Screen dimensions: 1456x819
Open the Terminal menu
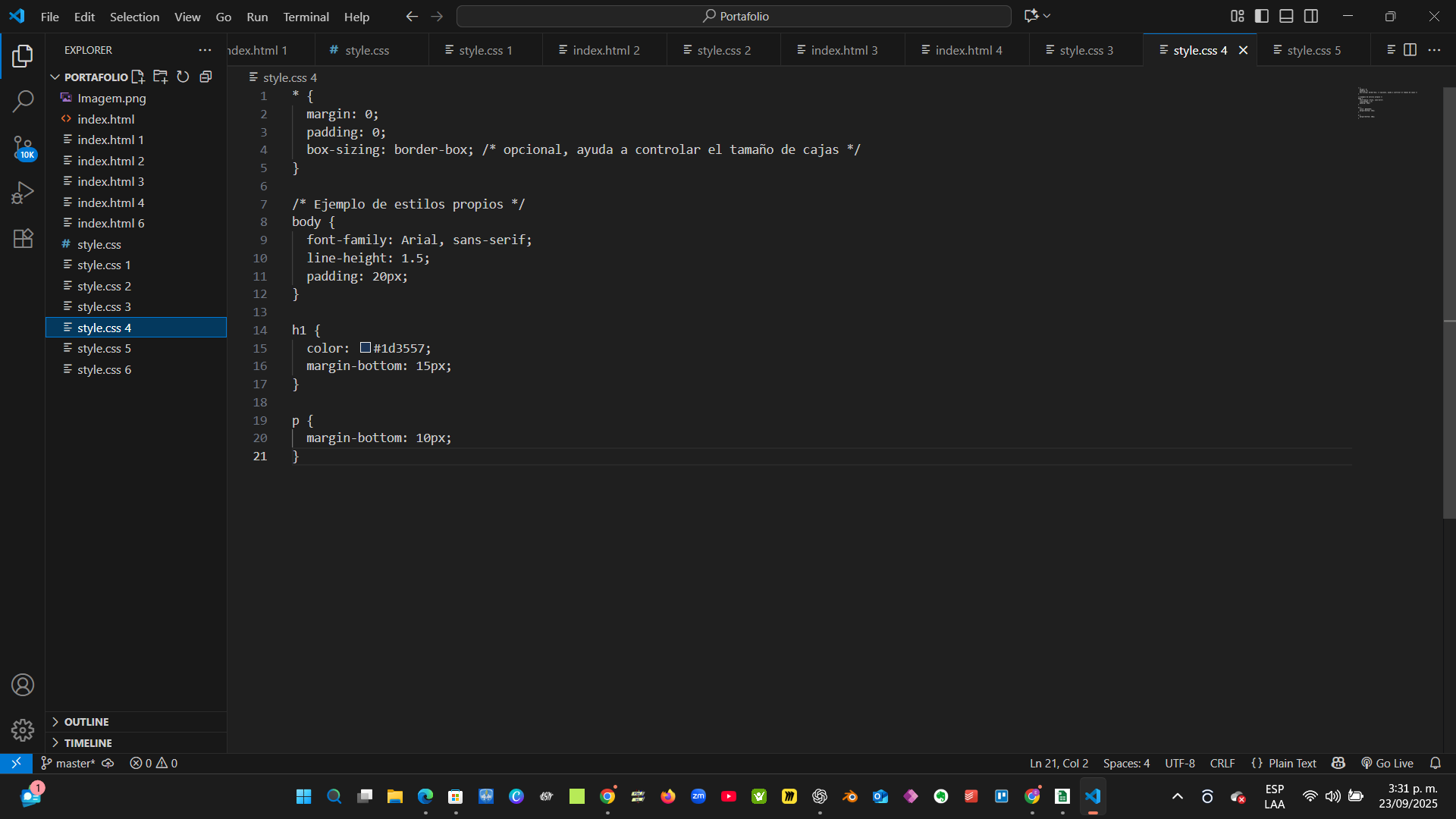[x=306, y=17]
